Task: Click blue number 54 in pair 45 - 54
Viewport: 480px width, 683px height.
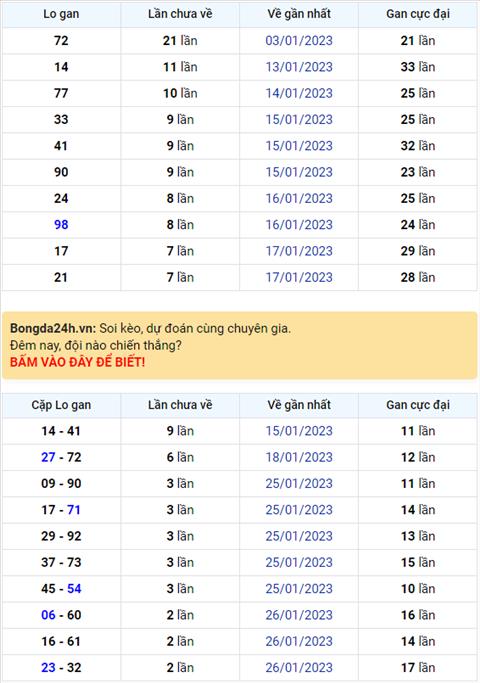Action: tap(74, 588)
